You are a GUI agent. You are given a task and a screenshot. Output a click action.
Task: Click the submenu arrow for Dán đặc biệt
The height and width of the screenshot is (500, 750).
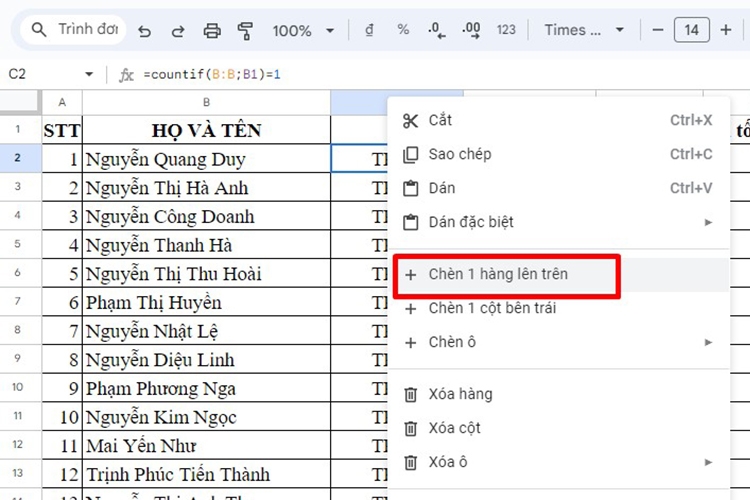coord(708,222)
